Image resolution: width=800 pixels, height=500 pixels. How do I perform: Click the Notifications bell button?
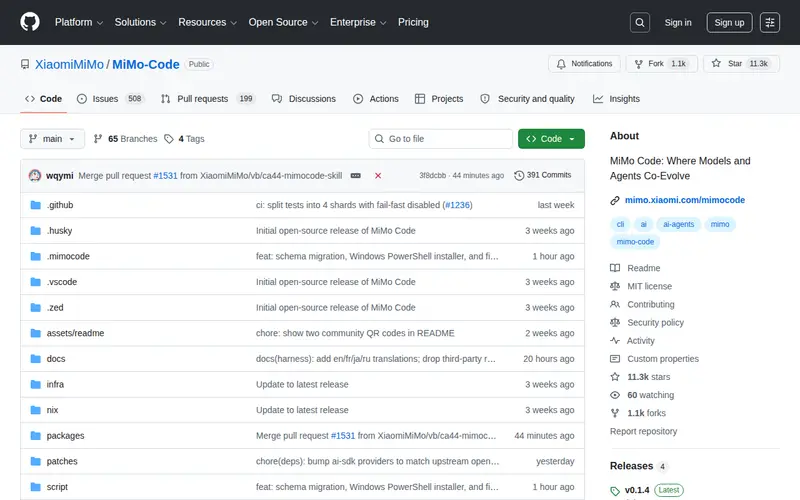(x=584, y=64)
